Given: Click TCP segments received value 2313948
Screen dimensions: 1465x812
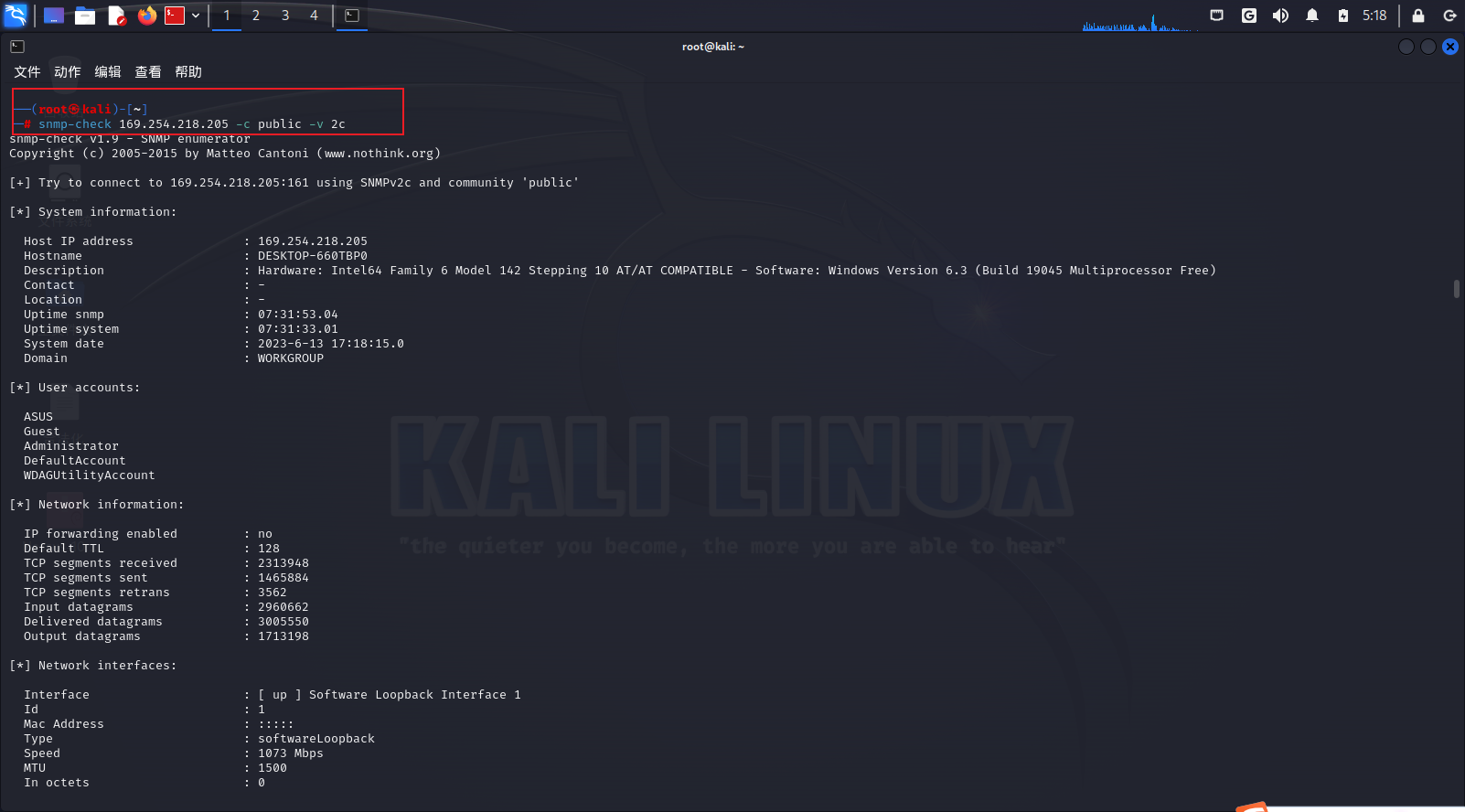Looking at the screenshot, I should coord(283,563).
